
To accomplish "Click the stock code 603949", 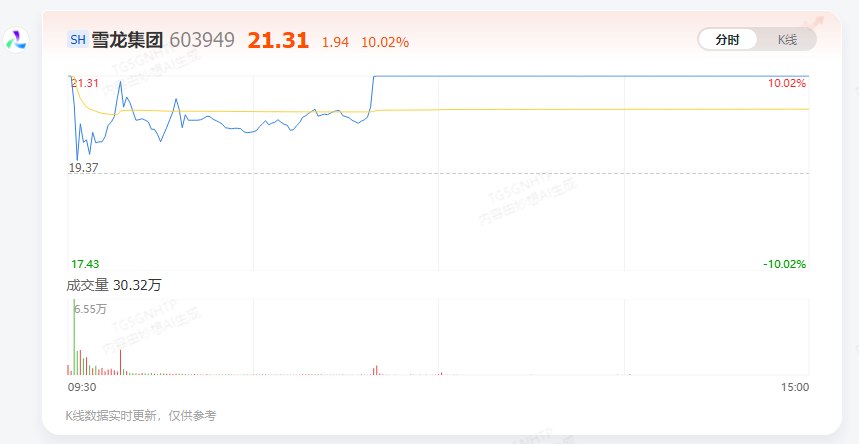I will click(202, 40).
